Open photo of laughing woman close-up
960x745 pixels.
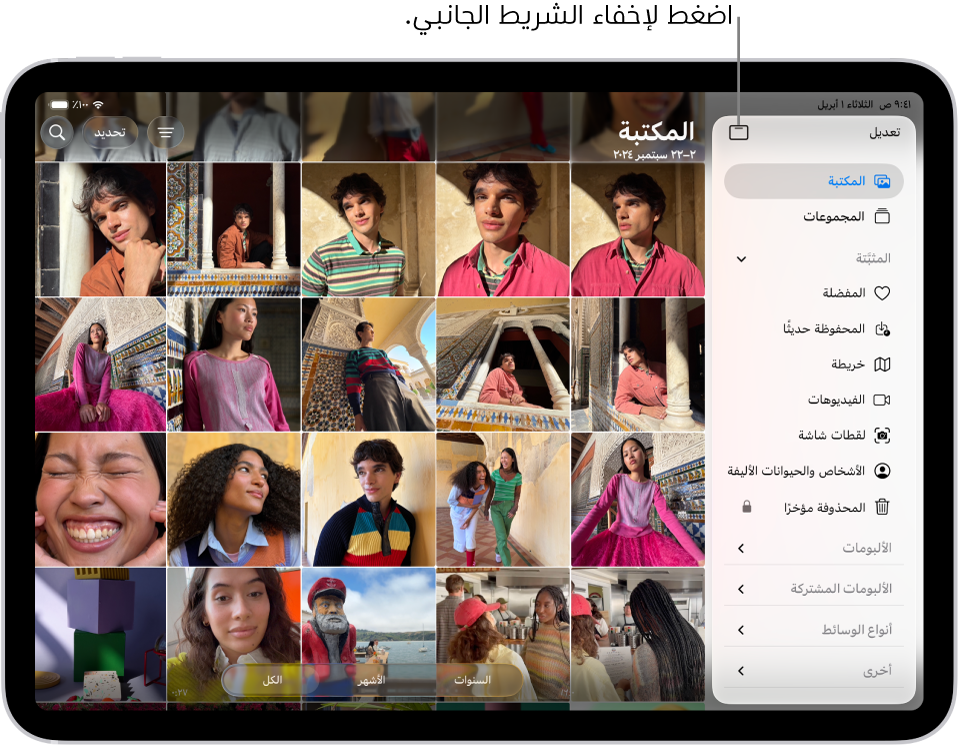[x=100, y=500]
